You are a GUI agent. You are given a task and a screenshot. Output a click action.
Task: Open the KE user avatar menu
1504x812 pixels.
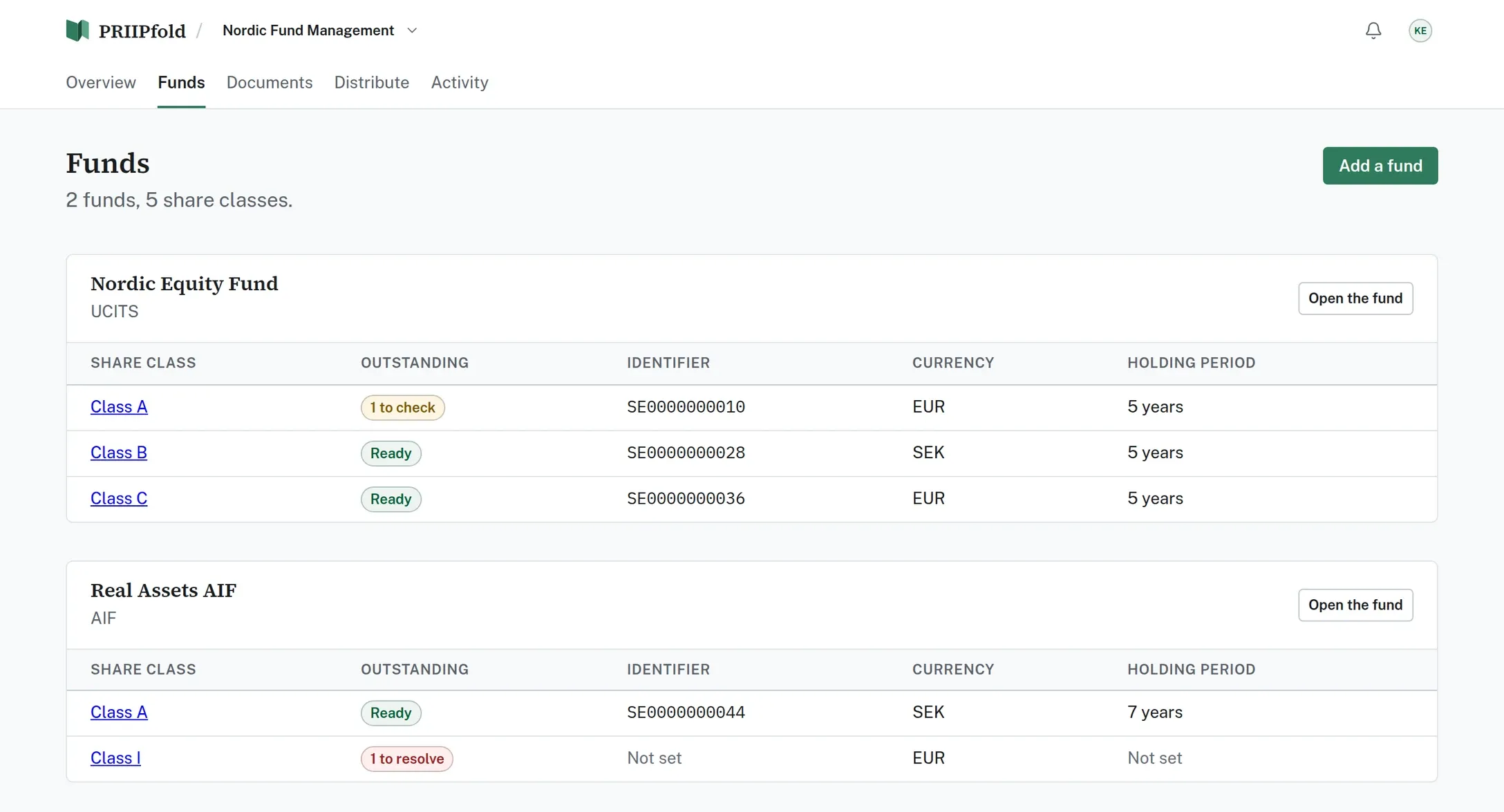pos(1420,30)
